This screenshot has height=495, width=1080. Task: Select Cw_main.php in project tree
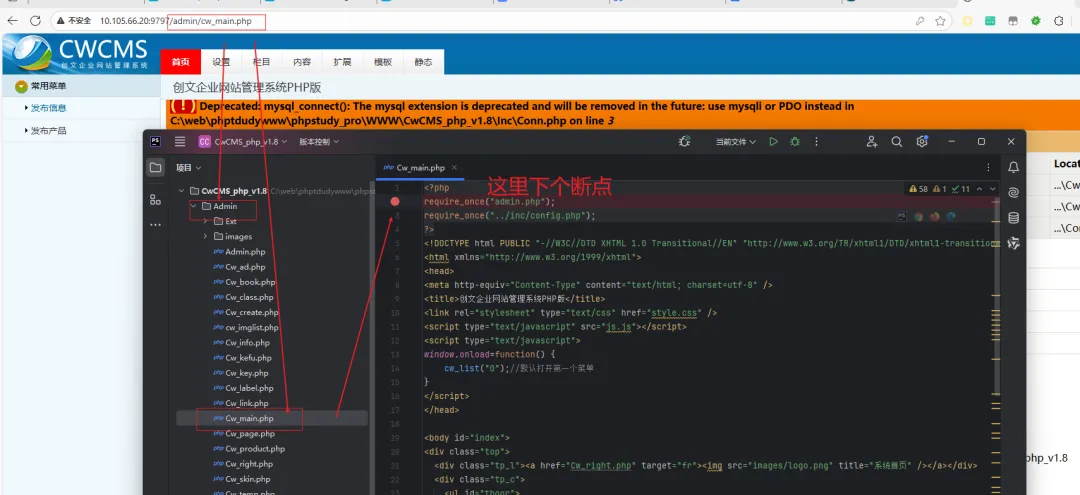pos(243,418)
